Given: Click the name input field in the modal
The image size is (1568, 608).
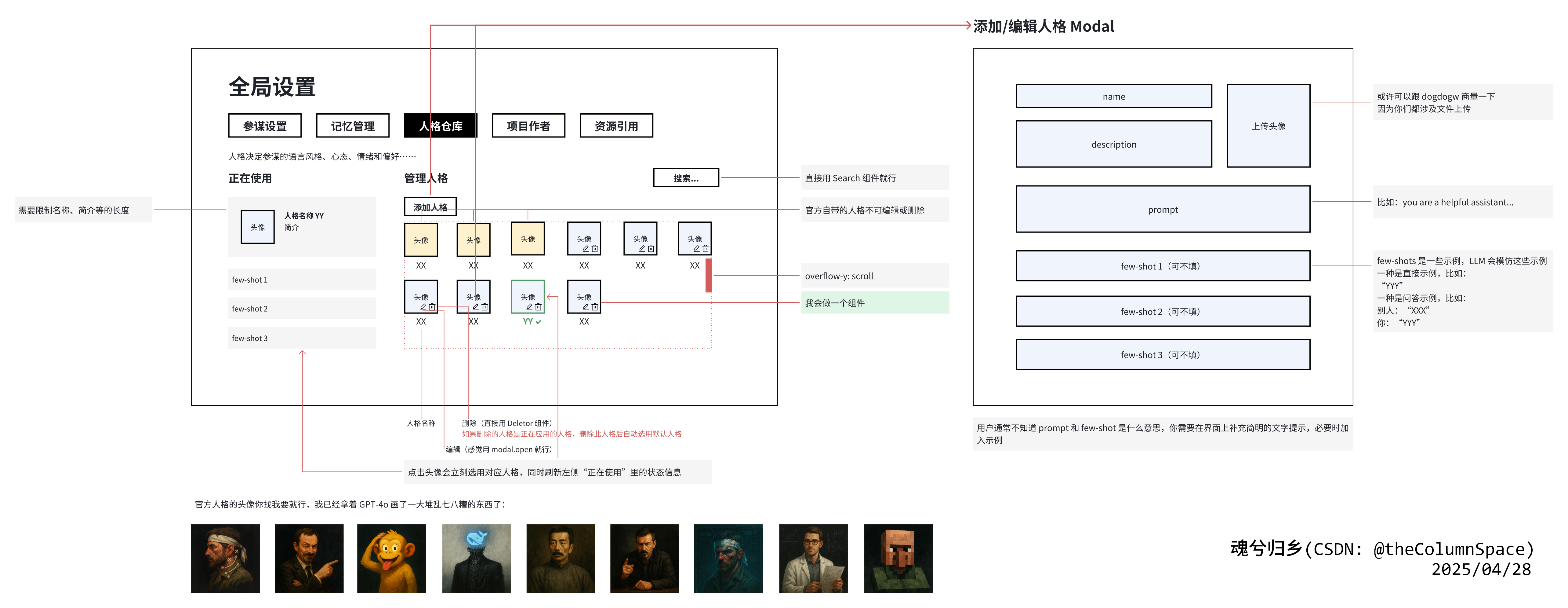Looking at the screenshot, I should 1113,96.
